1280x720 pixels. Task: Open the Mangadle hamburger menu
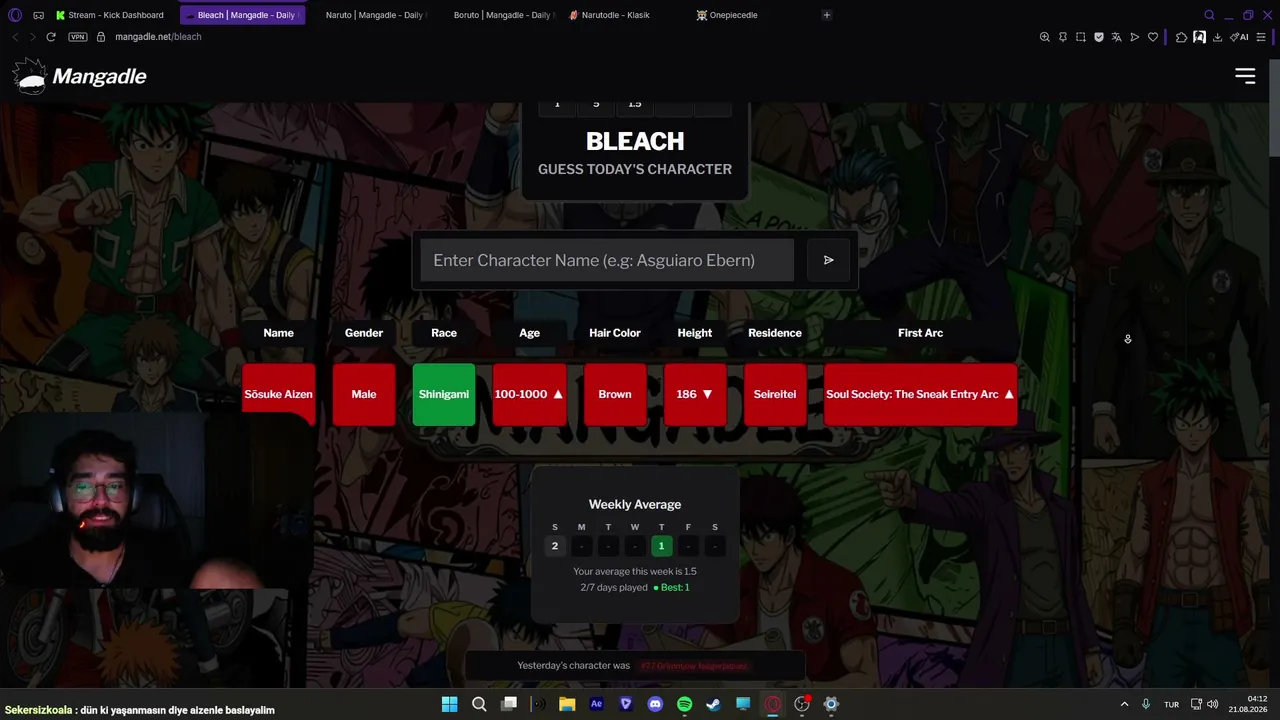click(1245, 76)
